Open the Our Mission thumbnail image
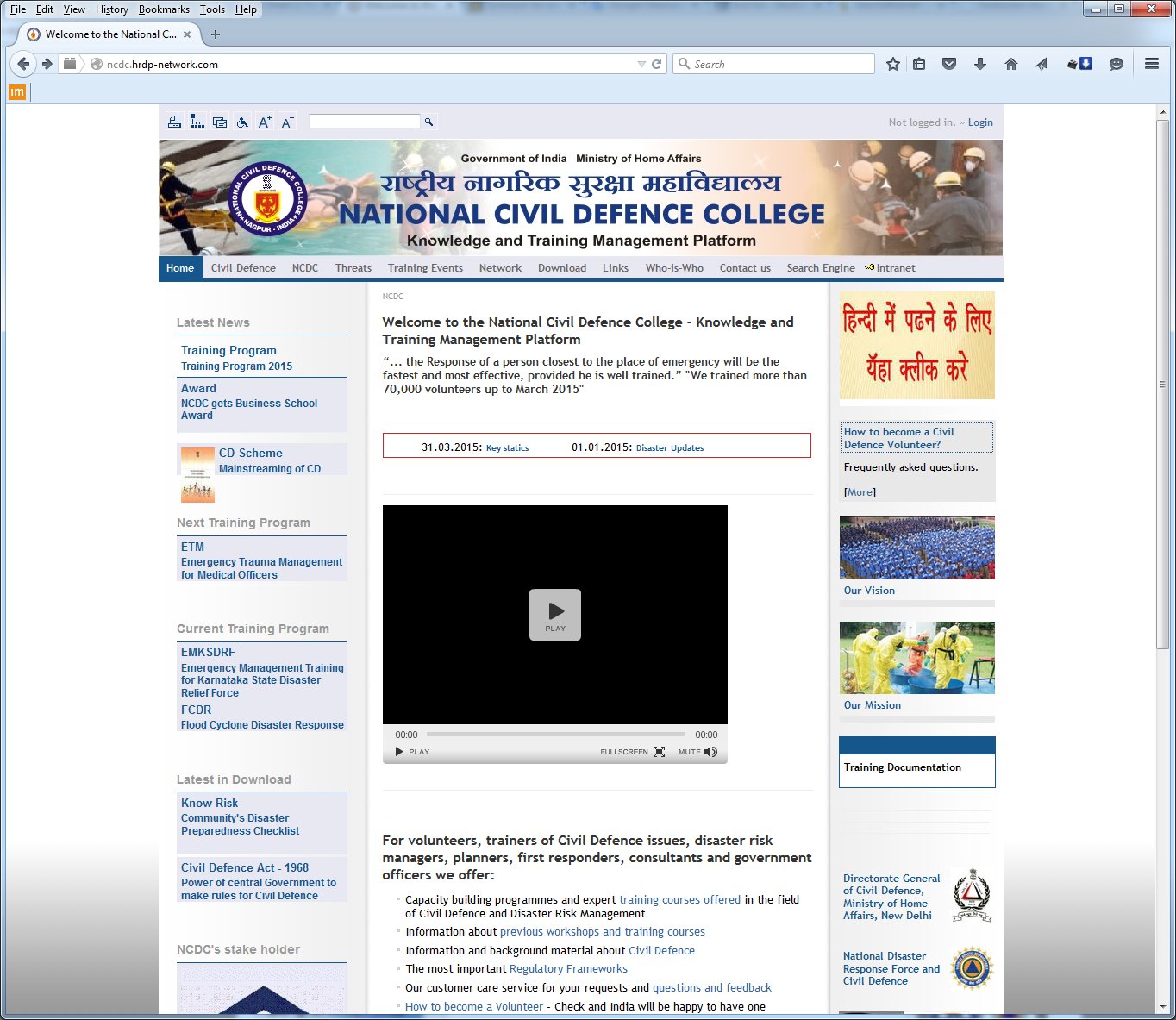Viewport: 1176px width, 1020px height. coord(917,658)
